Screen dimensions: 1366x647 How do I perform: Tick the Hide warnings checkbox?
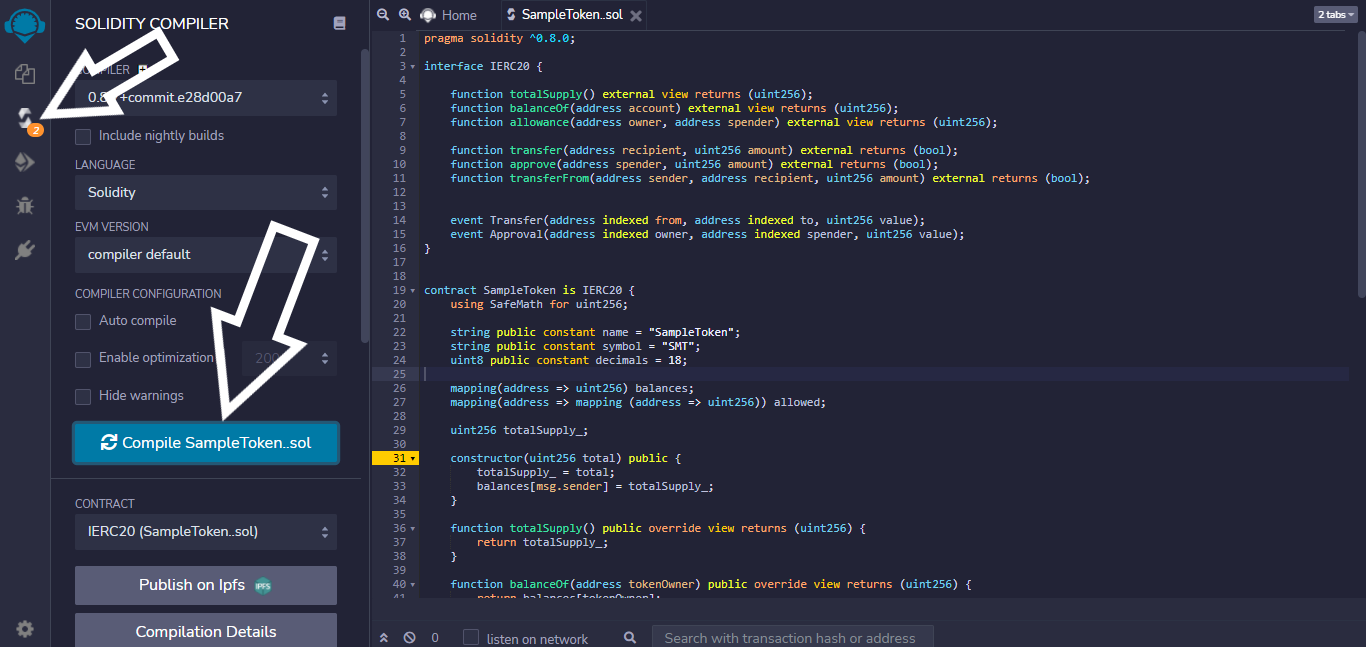[x=83, y=396]
